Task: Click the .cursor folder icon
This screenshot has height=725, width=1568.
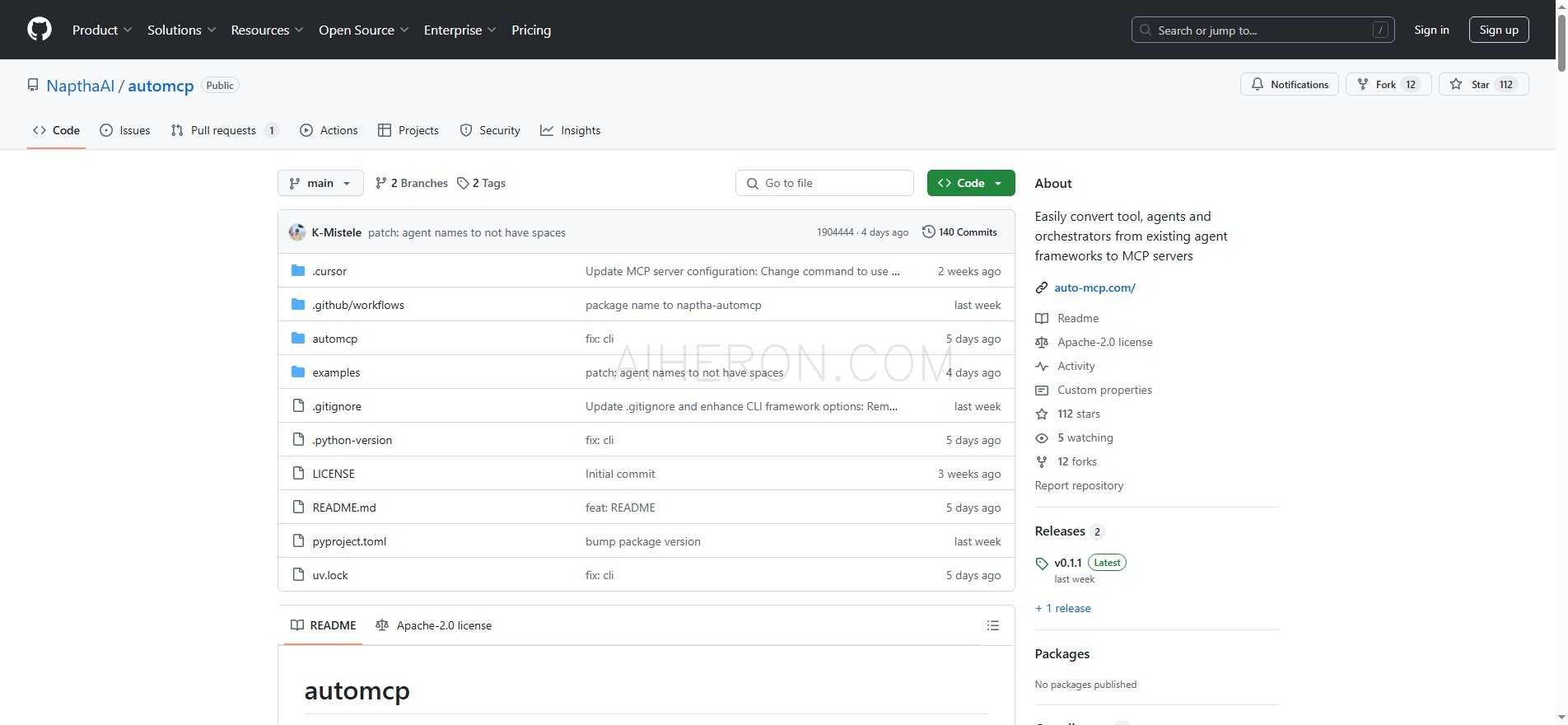Action: click(298, 271)
